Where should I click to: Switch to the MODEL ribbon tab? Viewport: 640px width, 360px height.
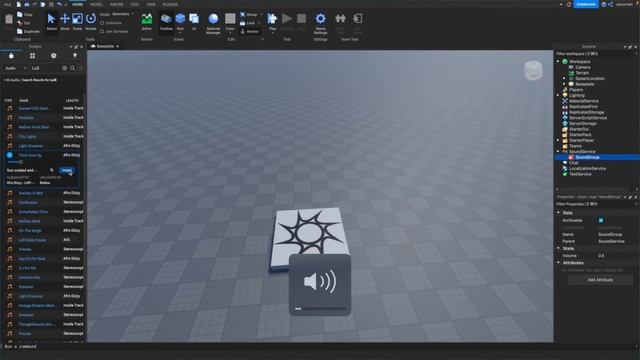(96, 4)
